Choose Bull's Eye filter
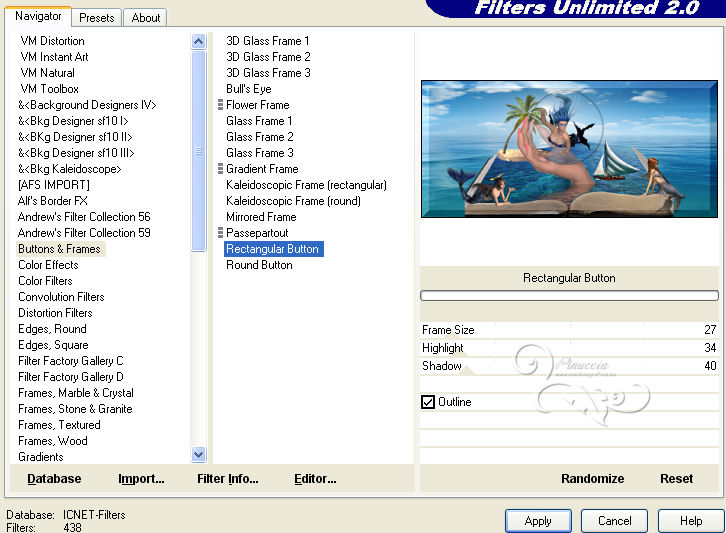This screenshot has width=726, height=533. (249, 89)
